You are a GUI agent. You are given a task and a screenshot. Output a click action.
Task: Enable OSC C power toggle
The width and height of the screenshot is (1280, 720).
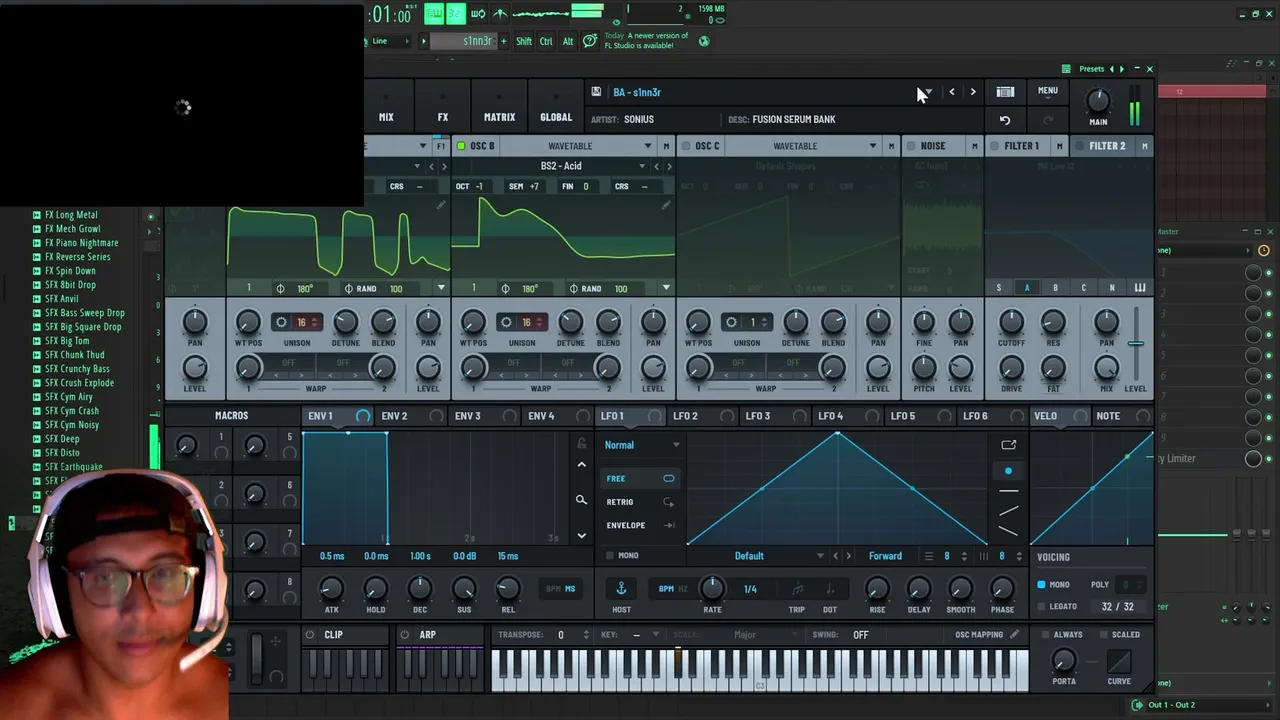point(686,146)
